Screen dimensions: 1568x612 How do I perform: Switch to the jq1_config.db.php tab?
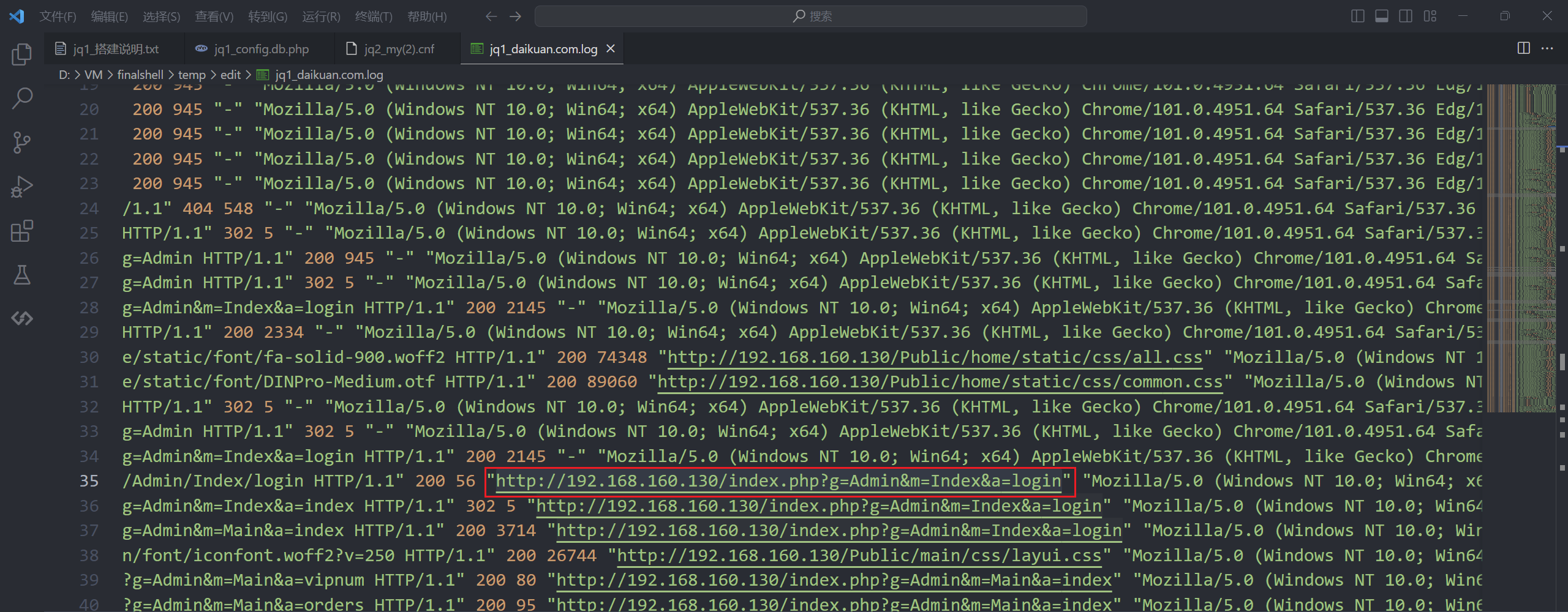(260, 49)
